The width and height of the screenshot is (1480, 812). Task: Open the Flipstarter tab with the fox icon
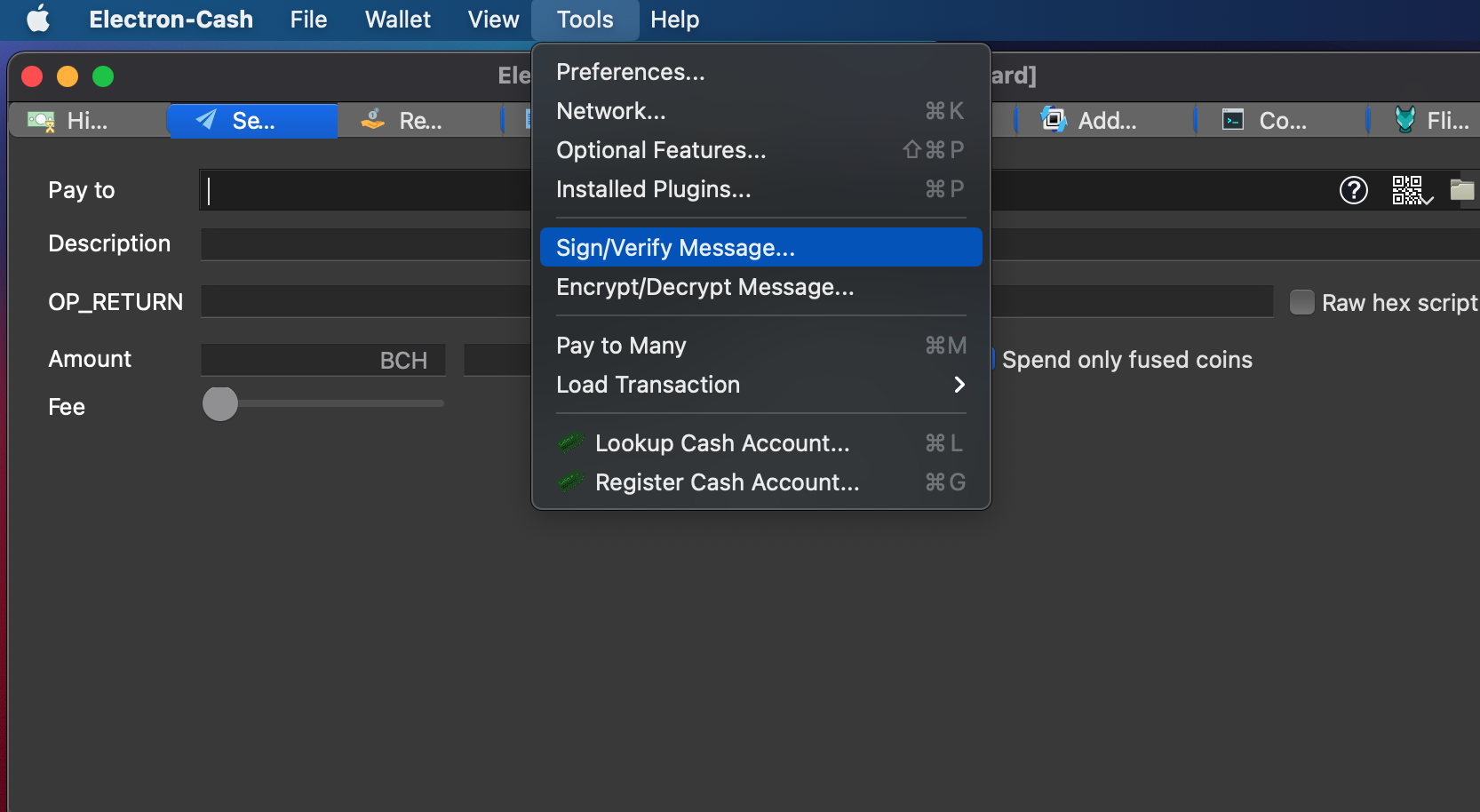[x=1426, y=121]
